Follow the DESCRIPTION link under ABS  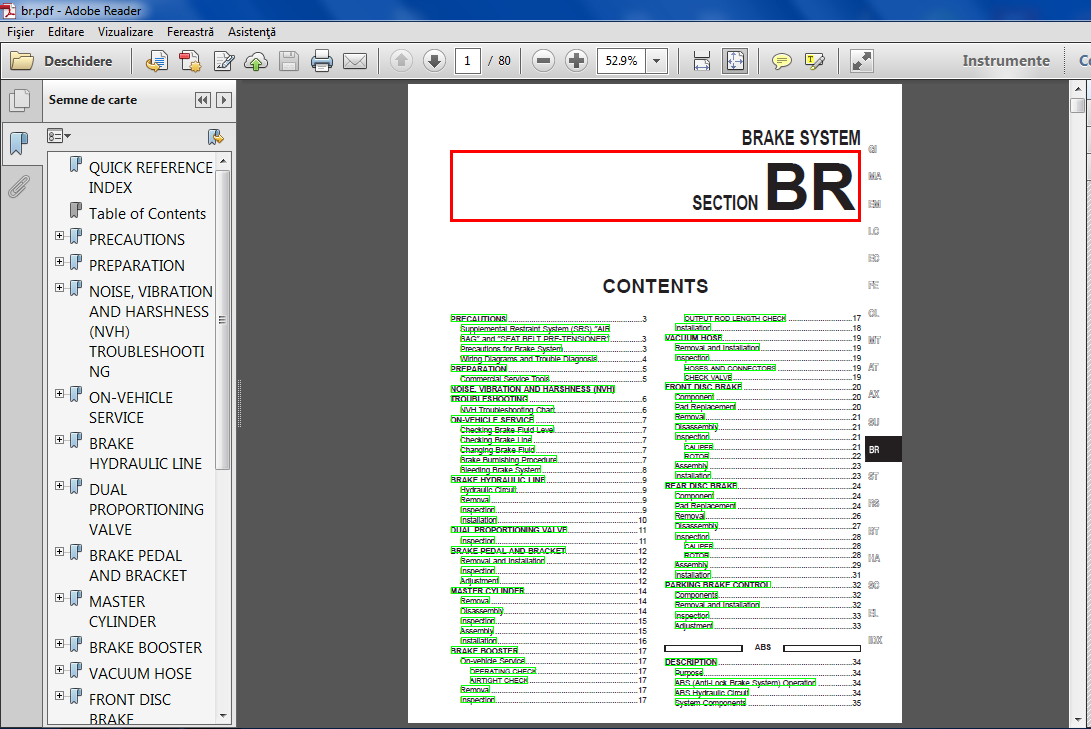[691, 662]
